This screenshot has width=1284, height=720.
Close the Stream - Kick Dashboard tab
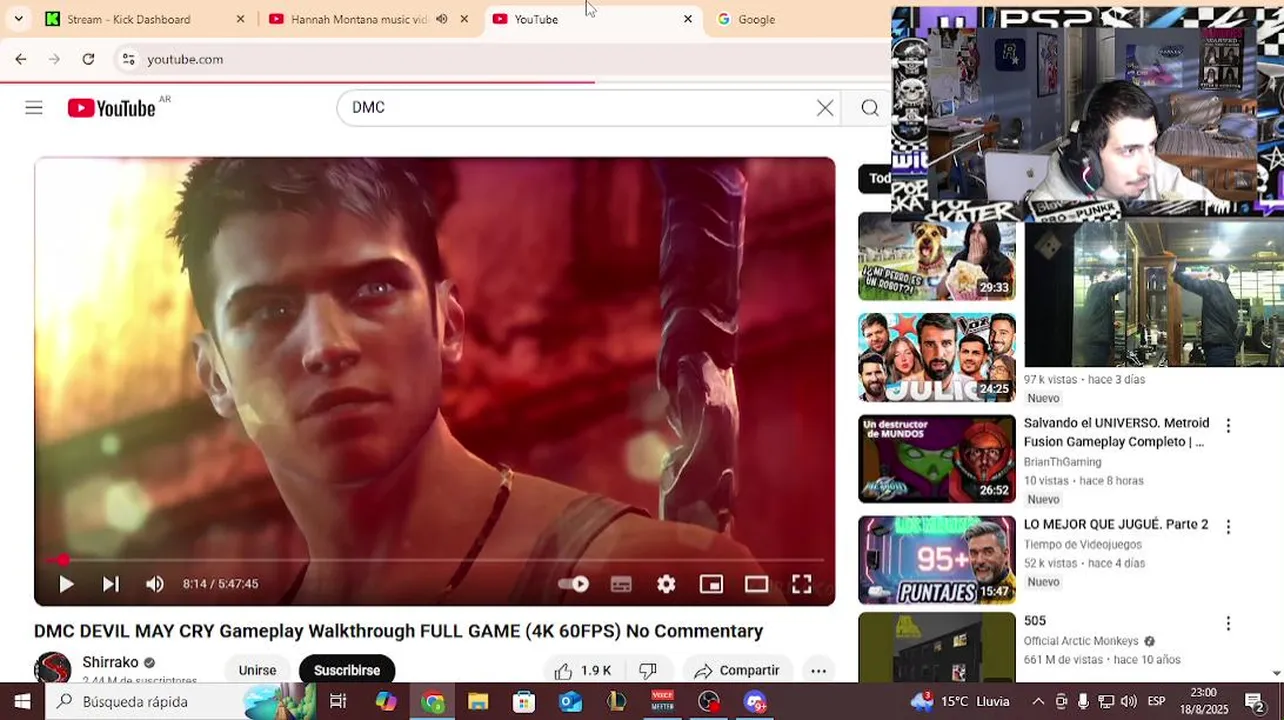240,19
